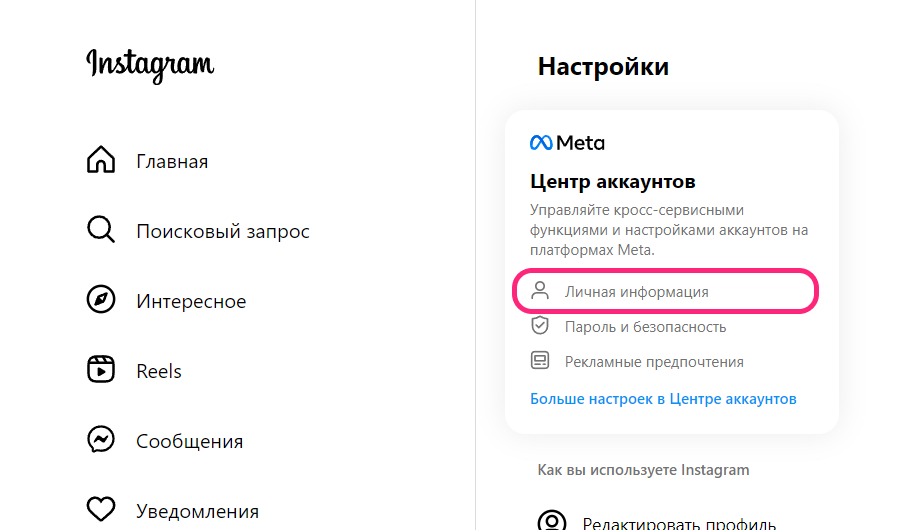Open Уведомления from sidebar
The width and height of the screenshot is (920, 530).
[x=197, y=511]
